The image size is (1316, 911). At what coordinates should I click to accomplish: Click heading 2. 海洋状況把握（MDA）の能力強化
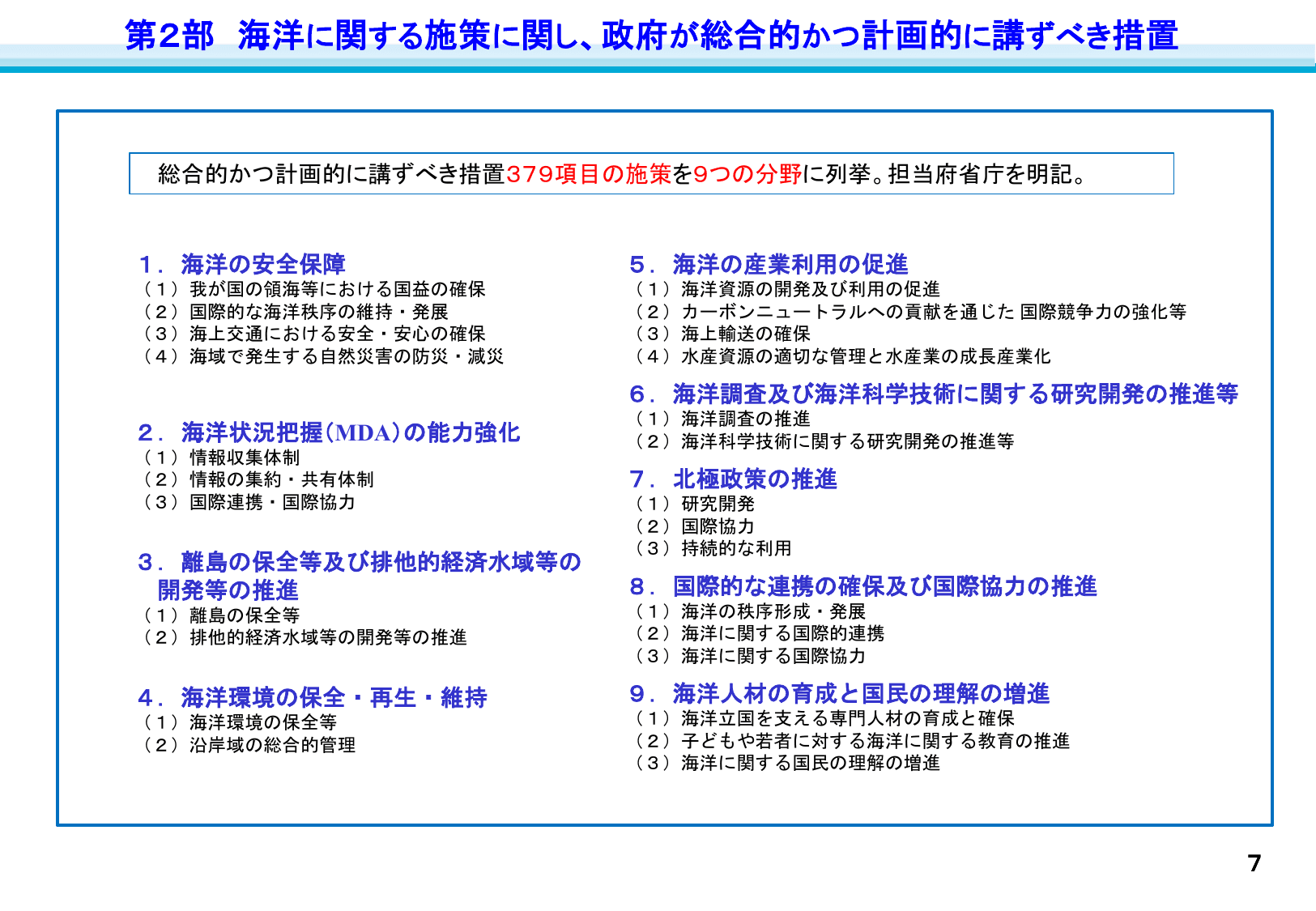point(332,433)
